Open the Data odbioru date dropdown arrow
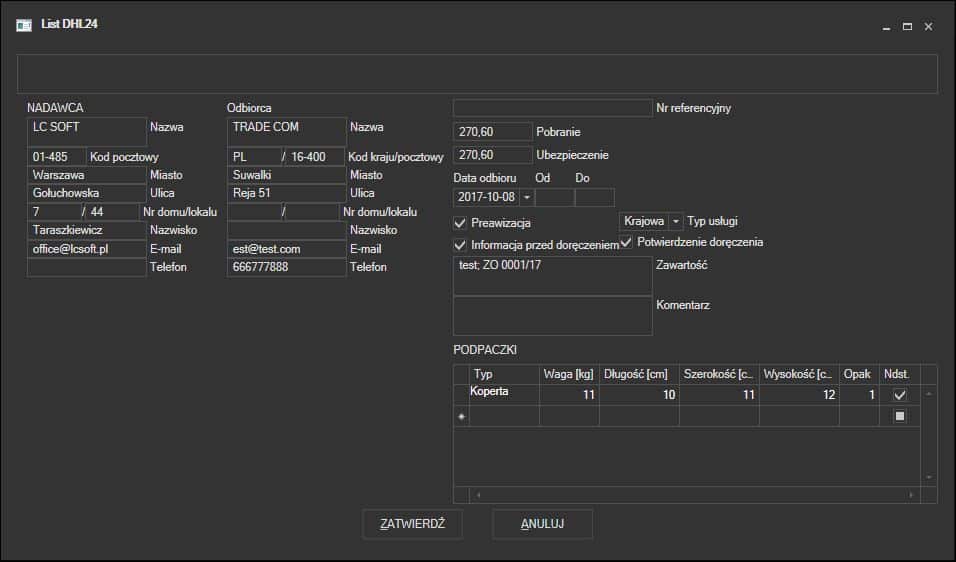956x562 pixels. (527, 197)
